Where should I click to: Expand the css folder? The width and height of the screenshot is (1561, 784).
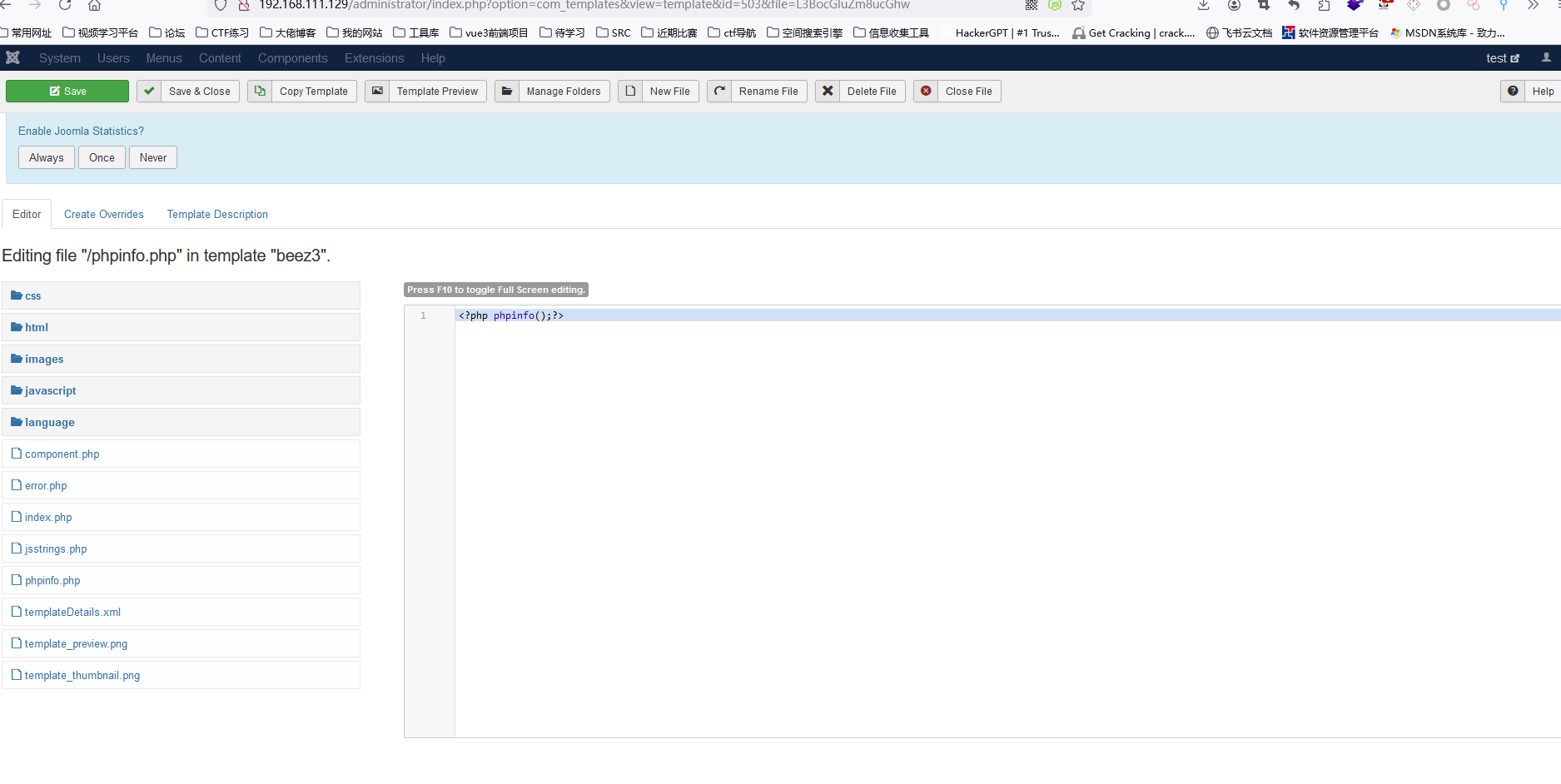pyautogui.click(x=32, y=296)
